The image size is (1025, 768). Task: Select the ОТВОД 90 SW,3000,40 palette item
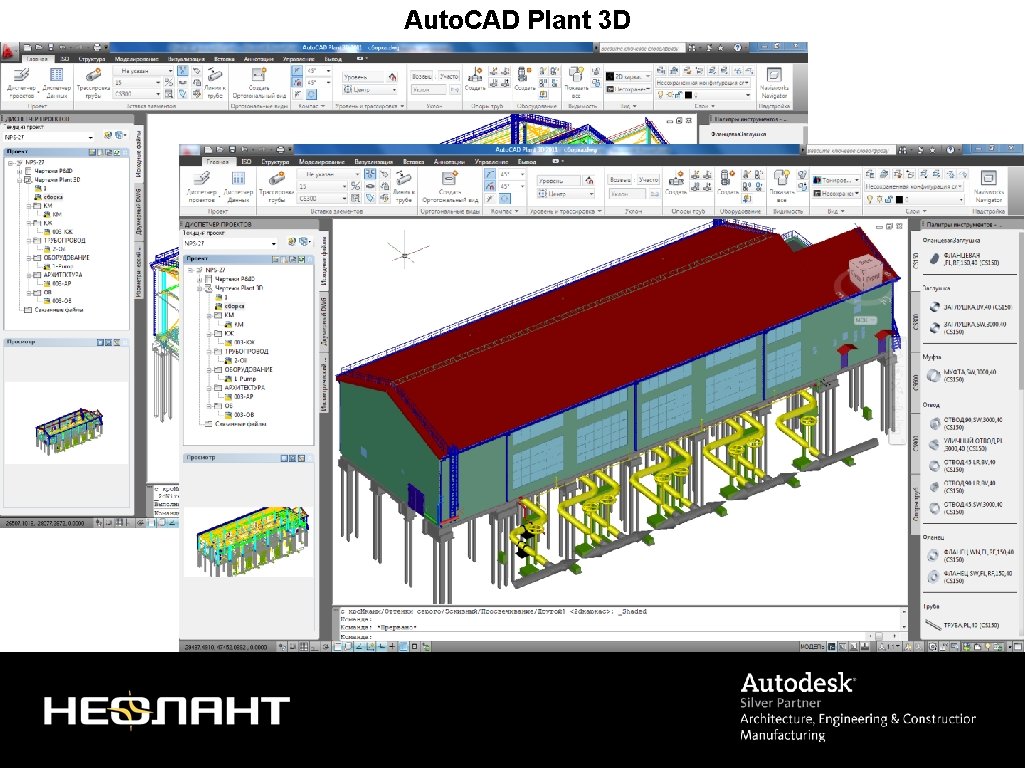(966, 423)
